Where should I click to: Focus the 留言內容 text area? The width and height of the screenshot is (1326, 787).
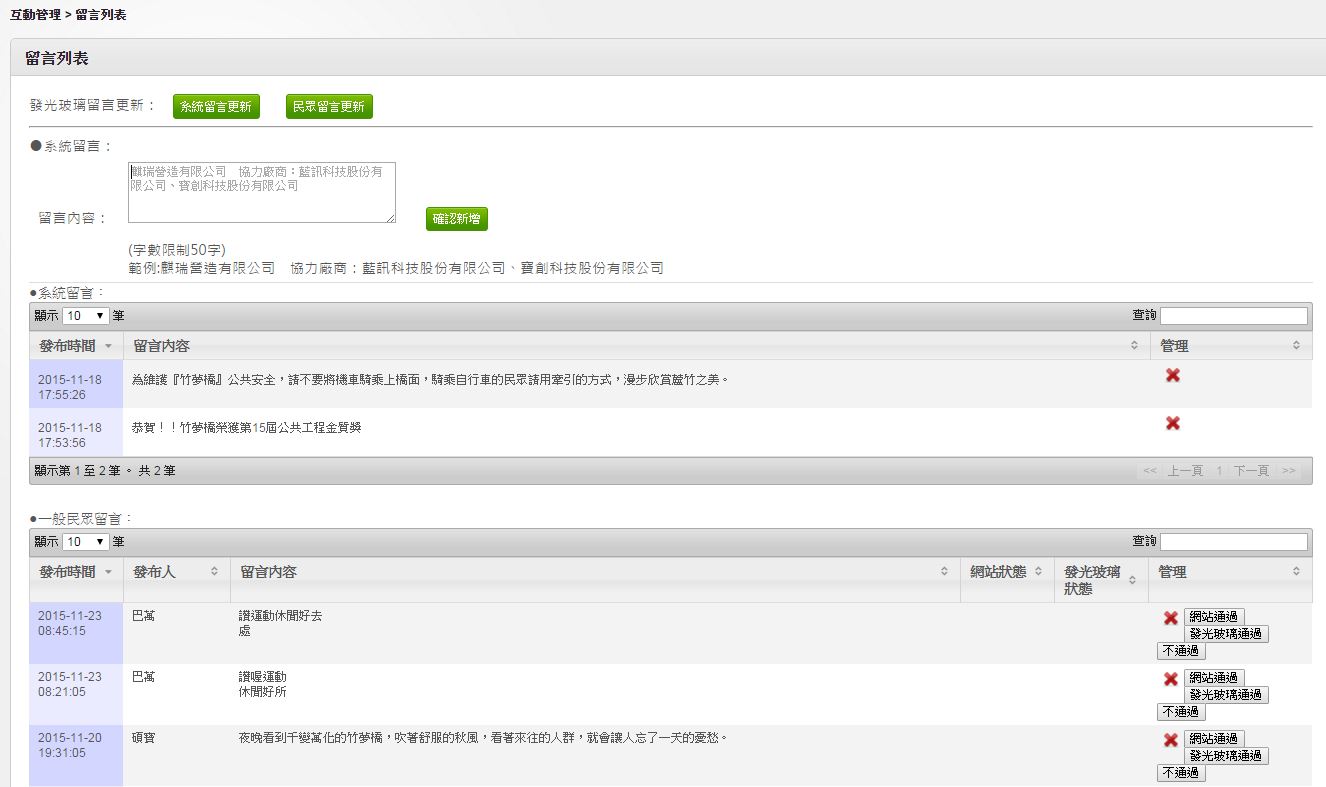coord(262,193)
